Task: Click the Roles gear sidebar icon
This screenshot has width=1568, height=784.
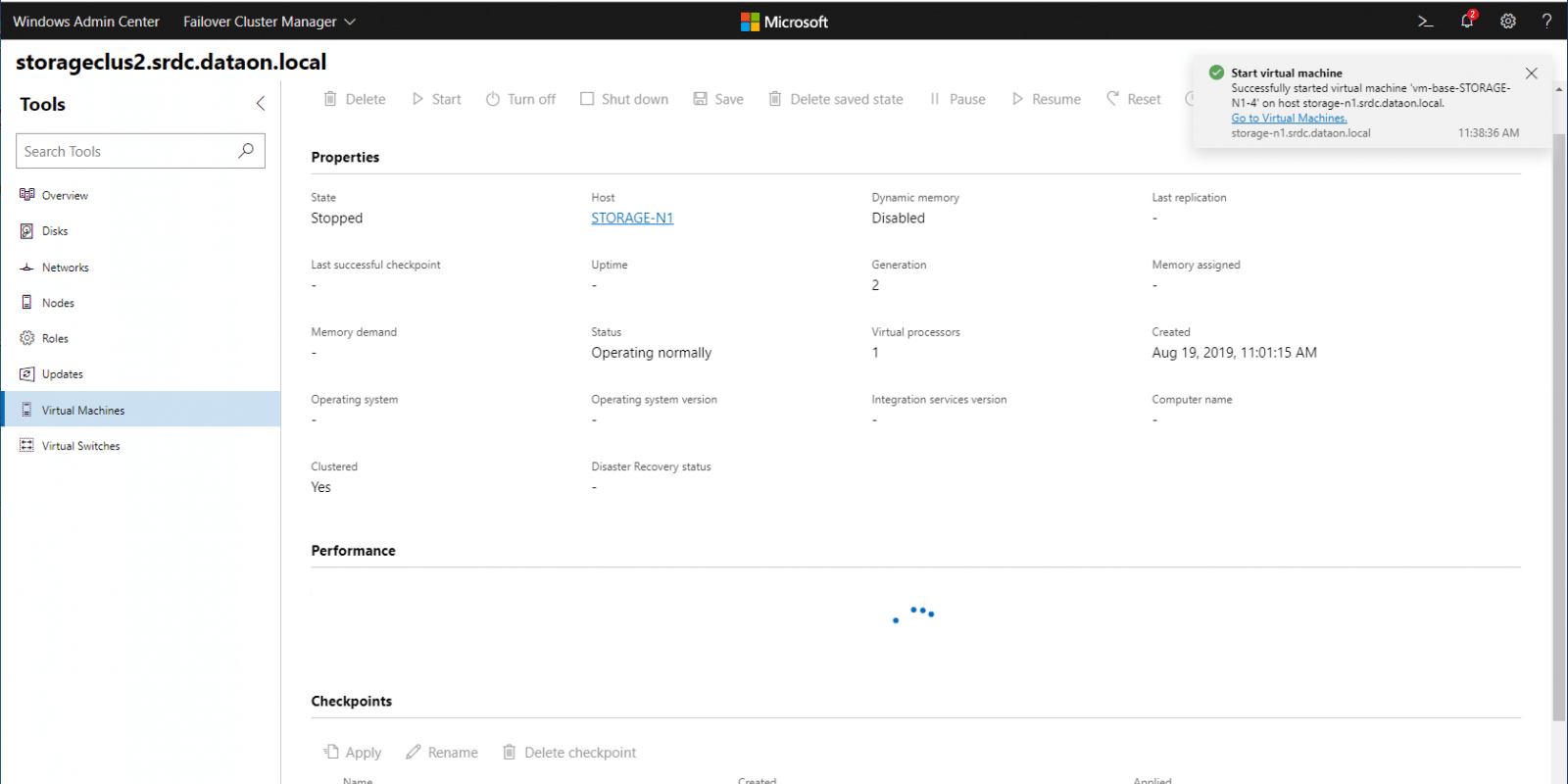Action: click(26, 338)
